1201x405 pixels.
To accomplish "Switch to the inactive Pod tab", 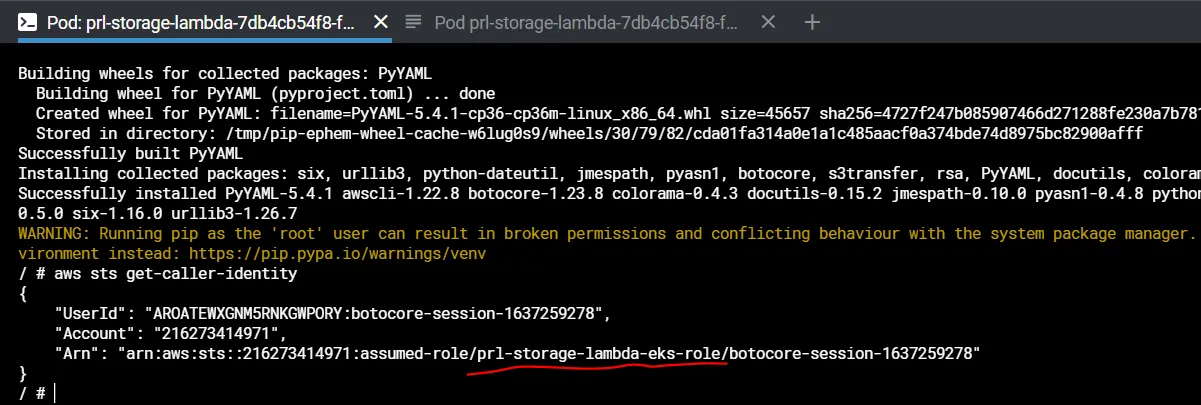I will 584,22.
